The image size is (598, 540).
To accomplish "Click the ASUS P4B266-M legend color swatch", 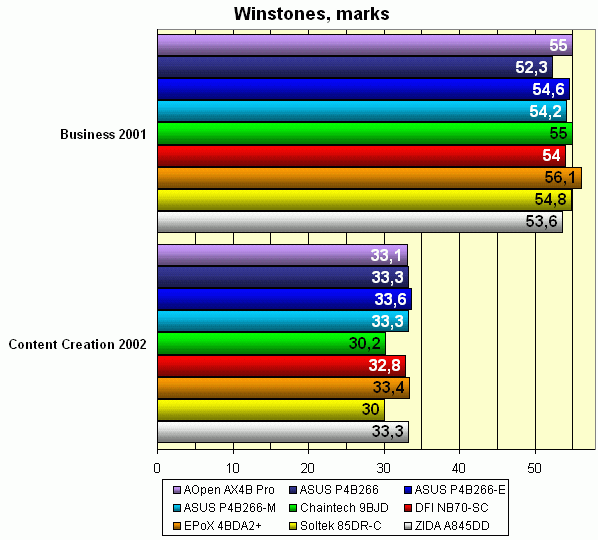I will pyautogui.click(x=177, y=508).
